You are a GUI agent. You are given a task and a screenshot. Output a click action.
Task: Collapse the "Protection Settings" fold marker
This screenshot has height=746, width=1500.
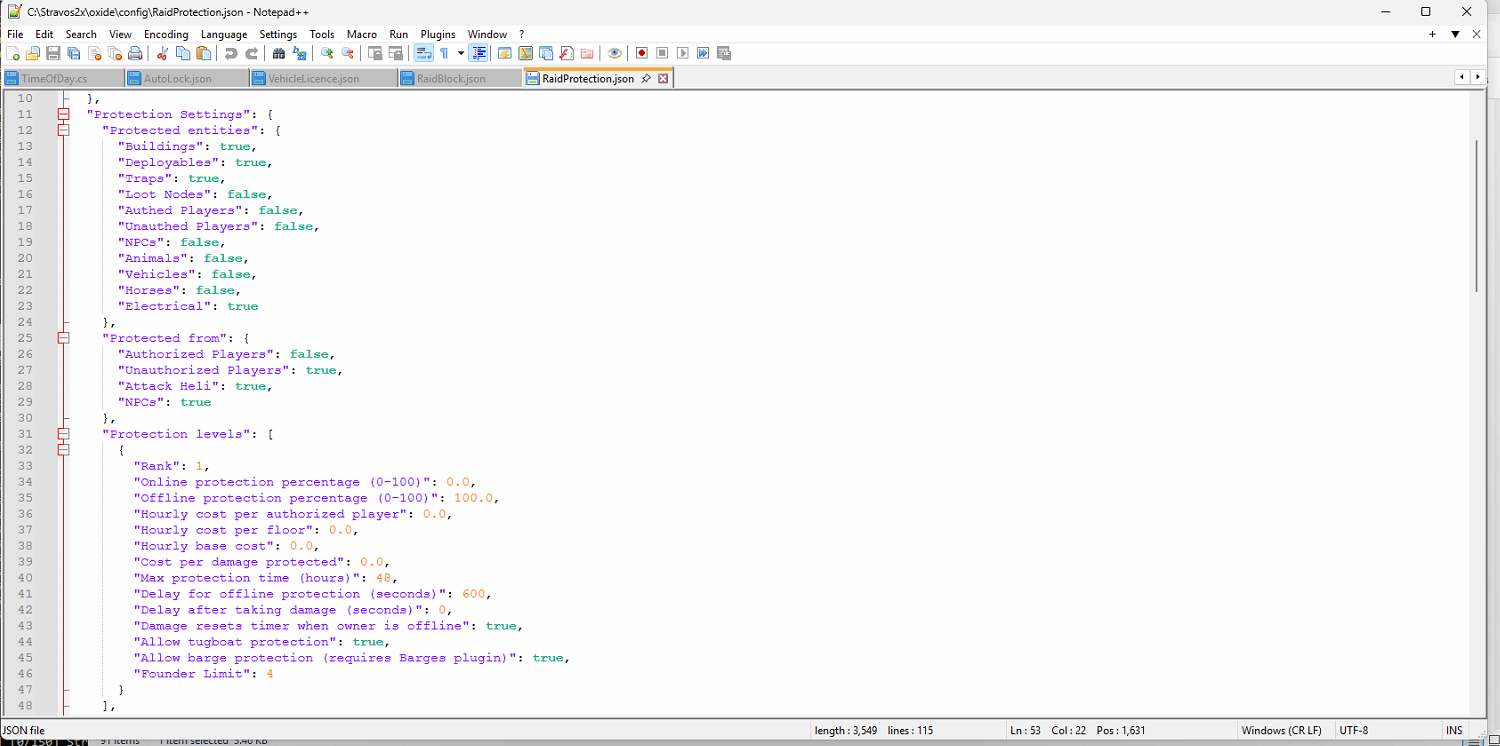[x=63, y=114]
